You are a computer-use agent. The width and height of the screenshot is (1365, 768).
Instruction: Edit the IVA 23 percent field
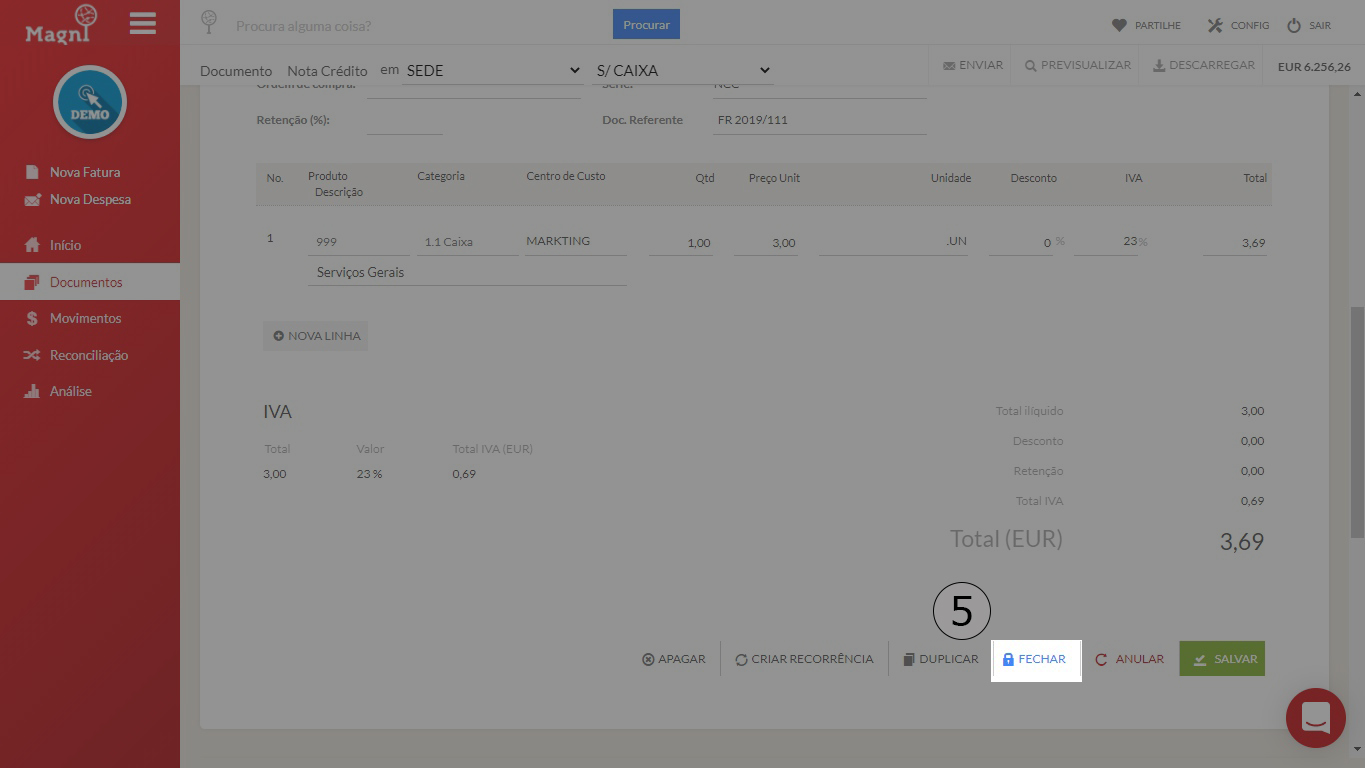[x=1106, y=243]
